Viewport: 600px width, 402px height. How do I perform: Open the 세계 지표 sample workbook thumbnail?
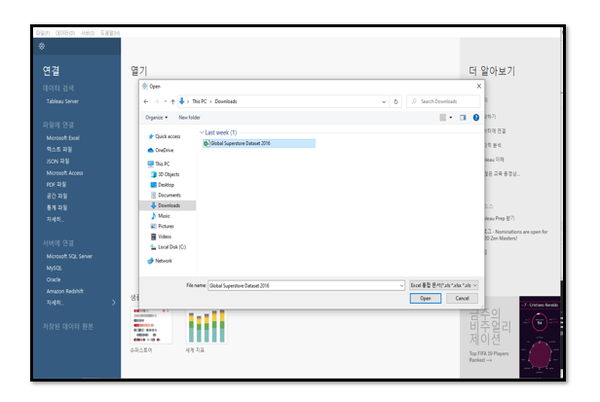pyautogui.click(x=206, y=327)
